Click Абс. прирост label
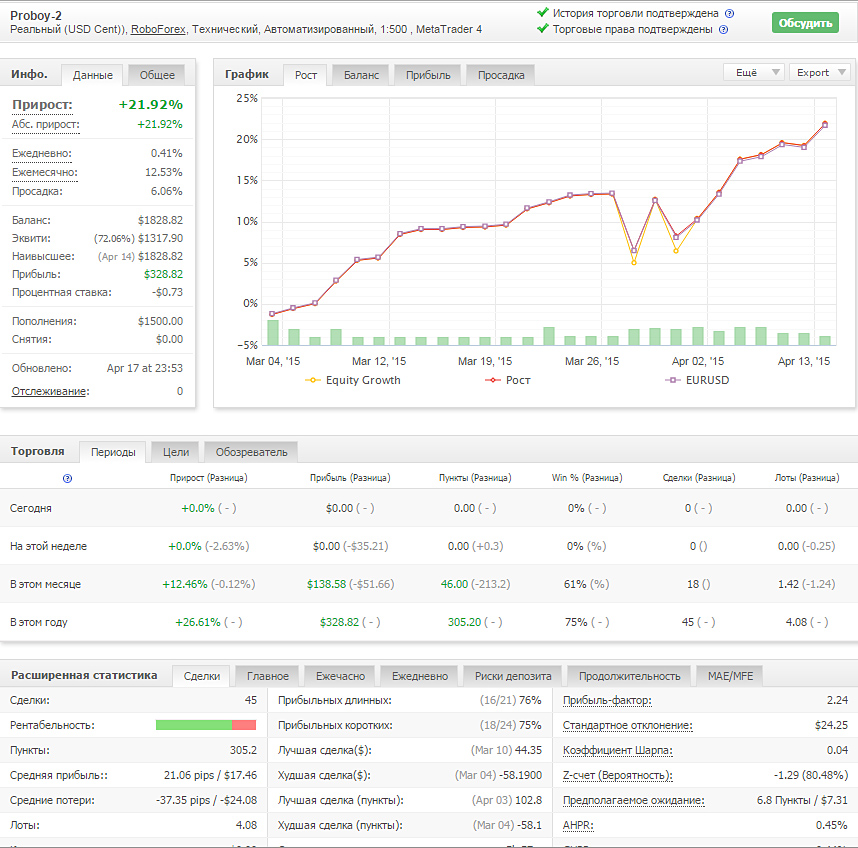Image resolution: width=858 pixels, height=848 pixels. point(45,124)
